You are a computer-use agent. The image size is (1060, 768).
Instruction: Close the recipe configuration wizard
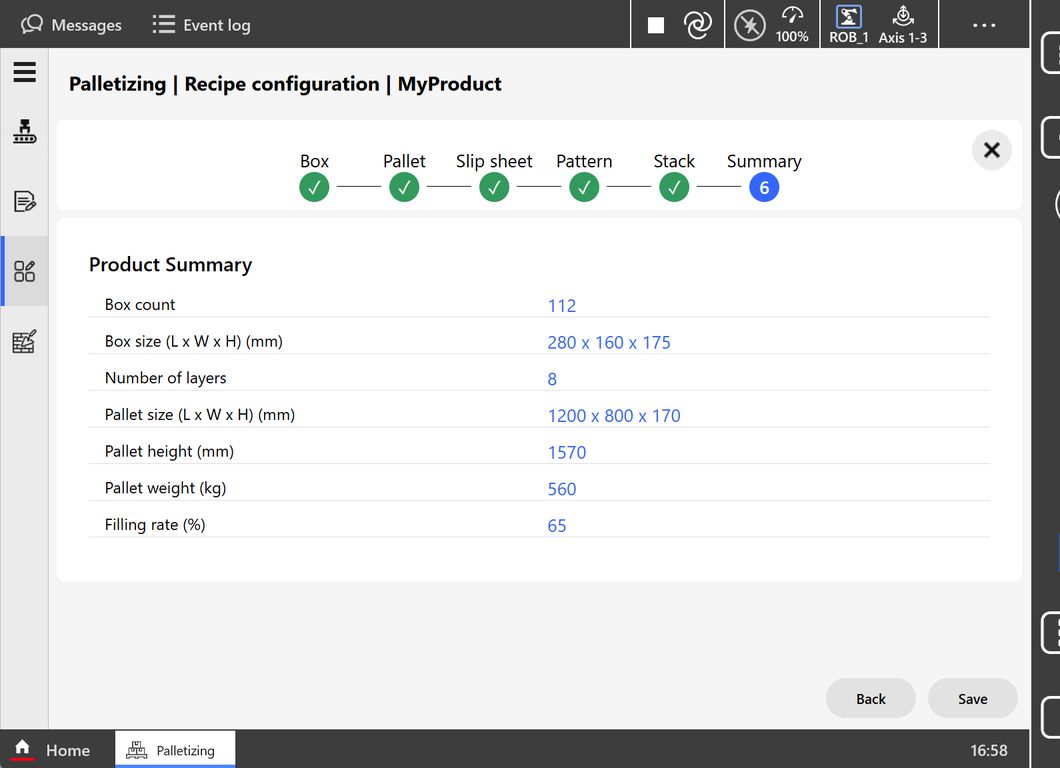(992, 149)
